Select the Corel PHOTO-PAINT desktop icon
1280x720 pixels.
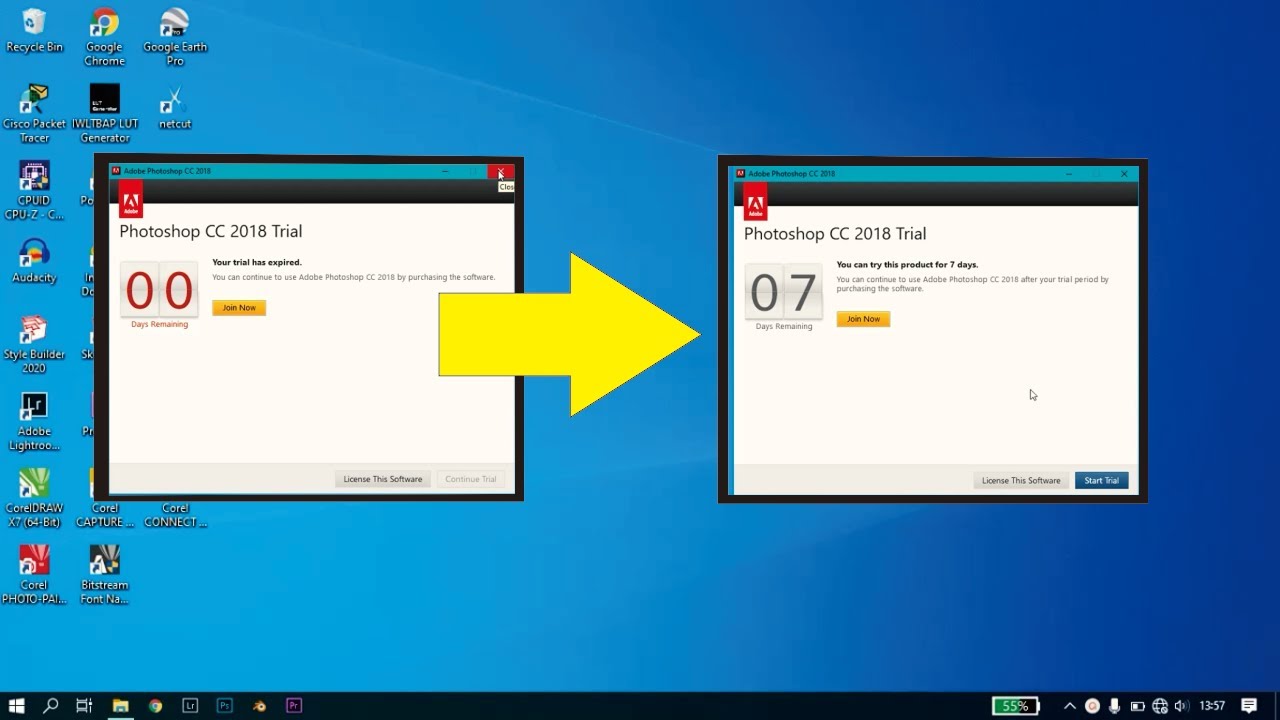[34, 576]
